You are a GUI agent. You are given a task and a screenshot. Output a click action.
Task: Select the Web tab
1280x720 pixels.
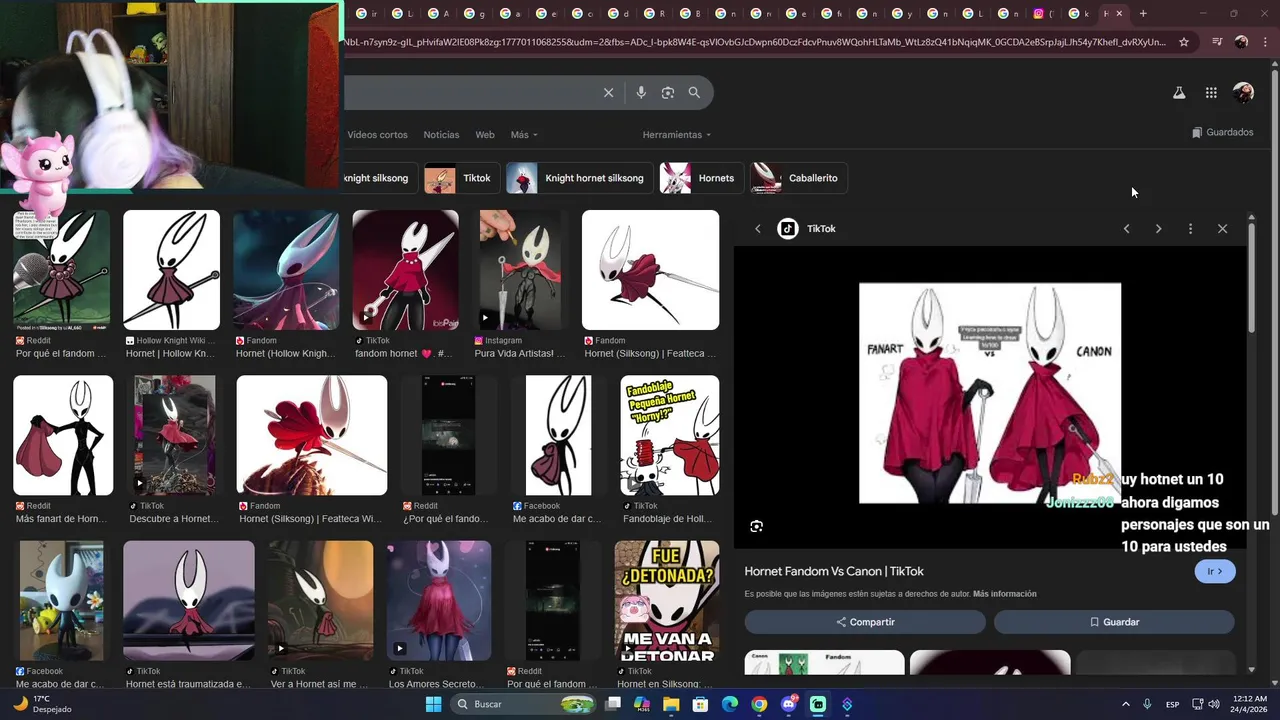point(485,135)
